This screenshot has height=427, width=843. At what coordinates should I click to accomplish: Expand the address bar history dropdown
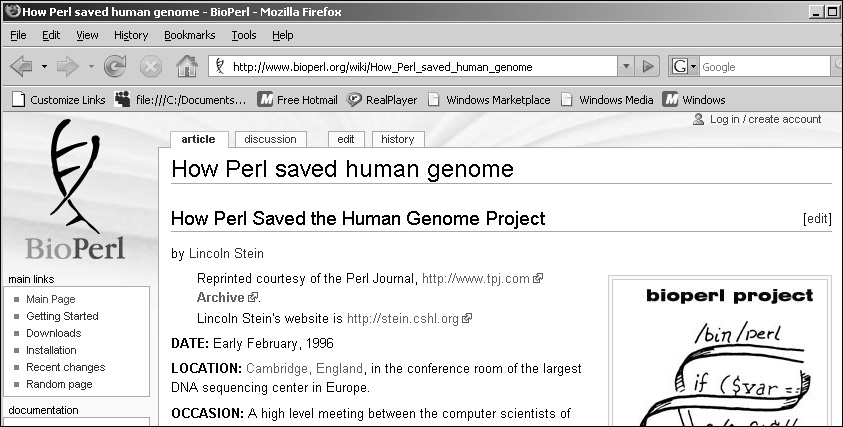coord(626,67)
